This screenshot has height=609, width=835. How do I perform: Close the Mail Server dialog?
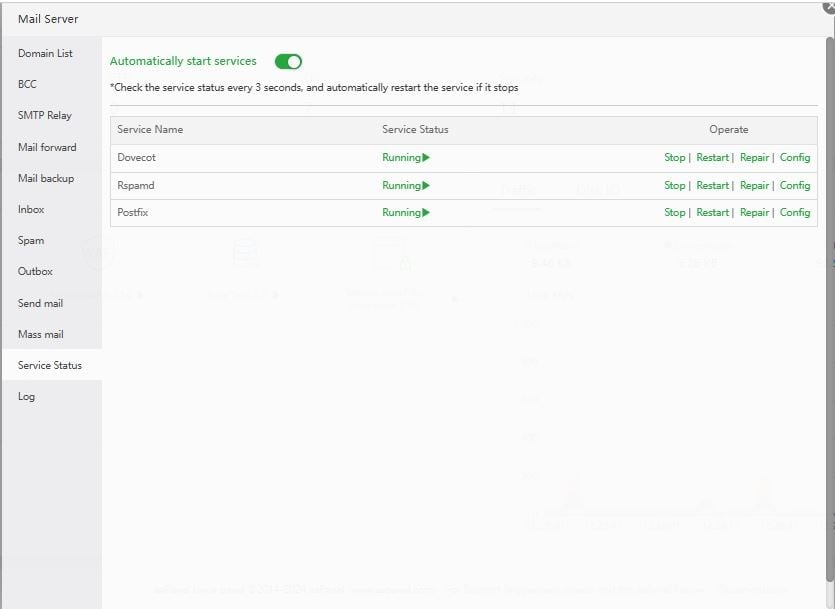click(829, 6)
